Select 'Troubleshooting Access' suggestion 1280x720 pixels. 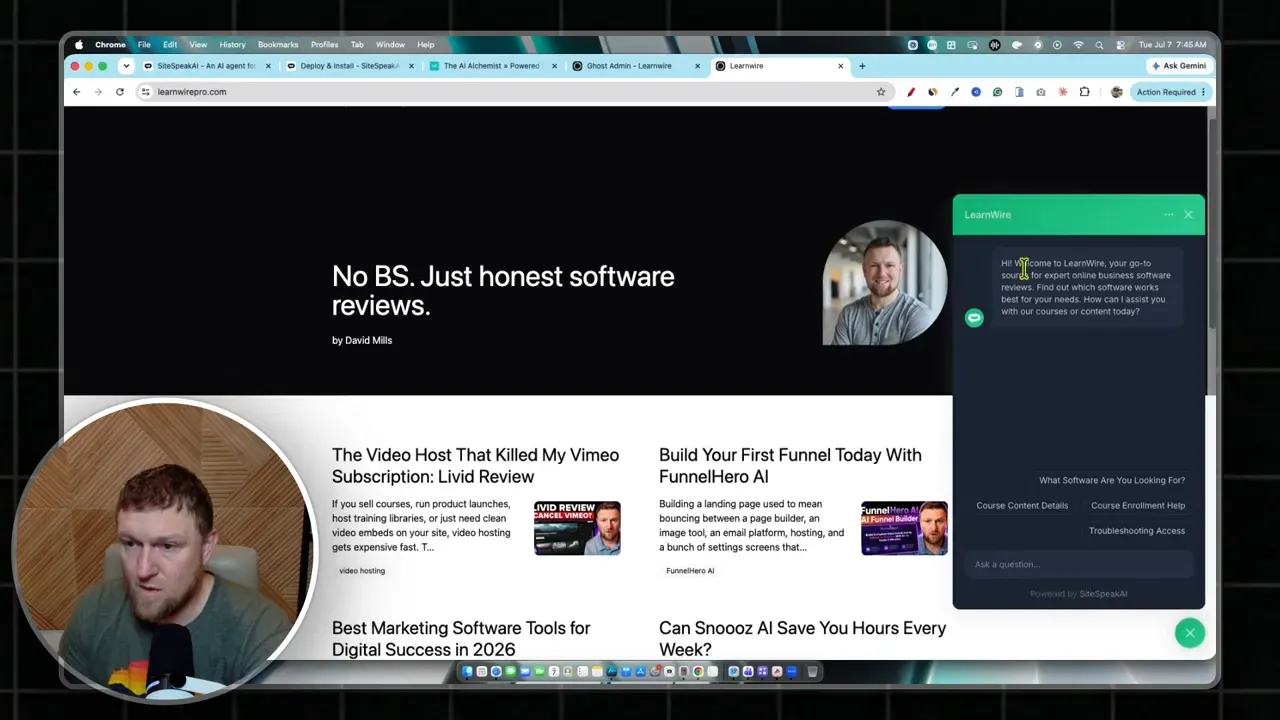(x=1137, y=531)
